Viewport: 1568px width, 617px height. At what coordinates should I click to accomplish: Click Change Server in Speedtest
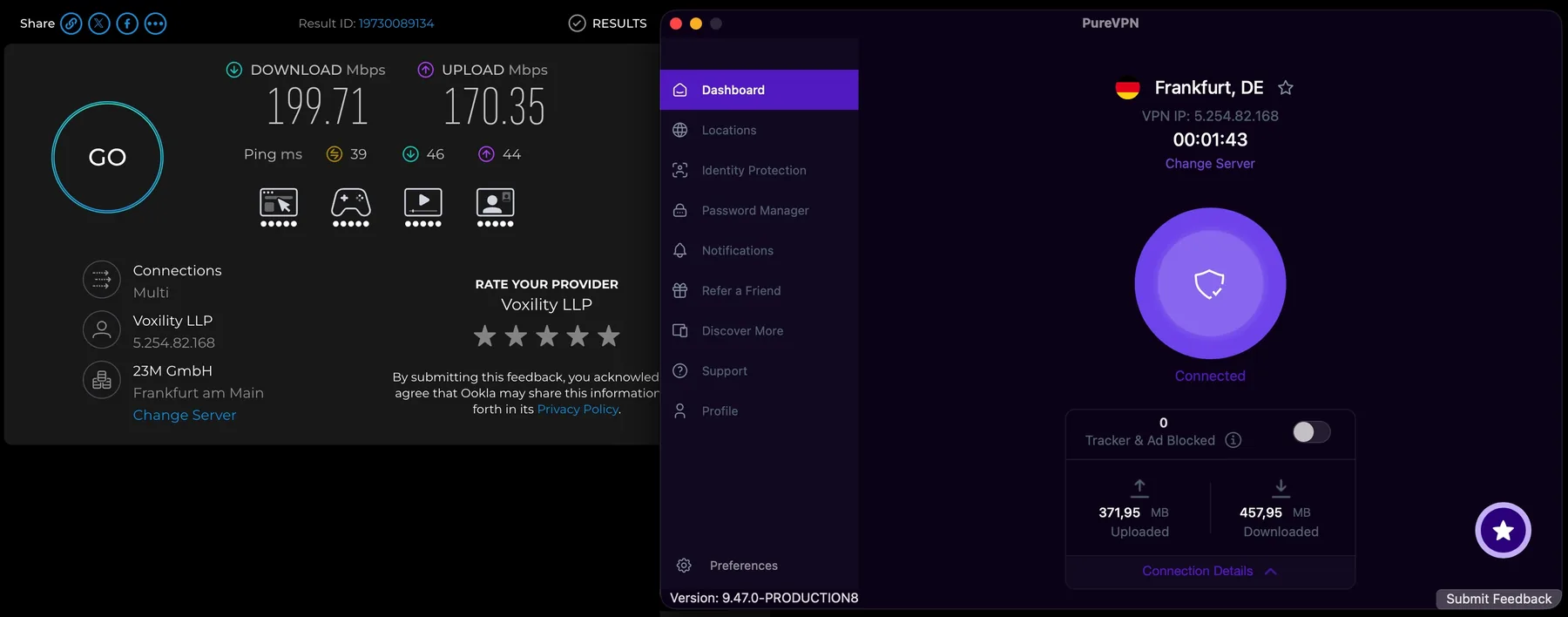coord(185,415)
